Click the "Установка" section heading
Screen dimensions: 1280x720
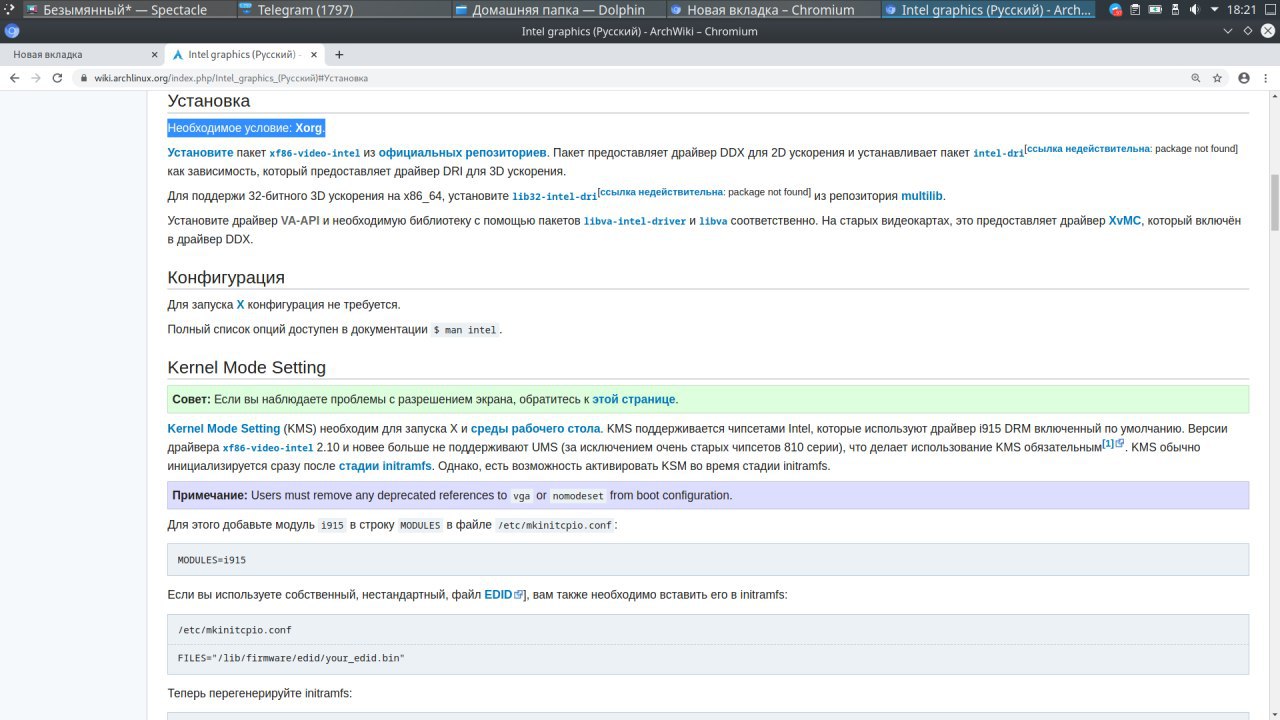tap(209, 101)
